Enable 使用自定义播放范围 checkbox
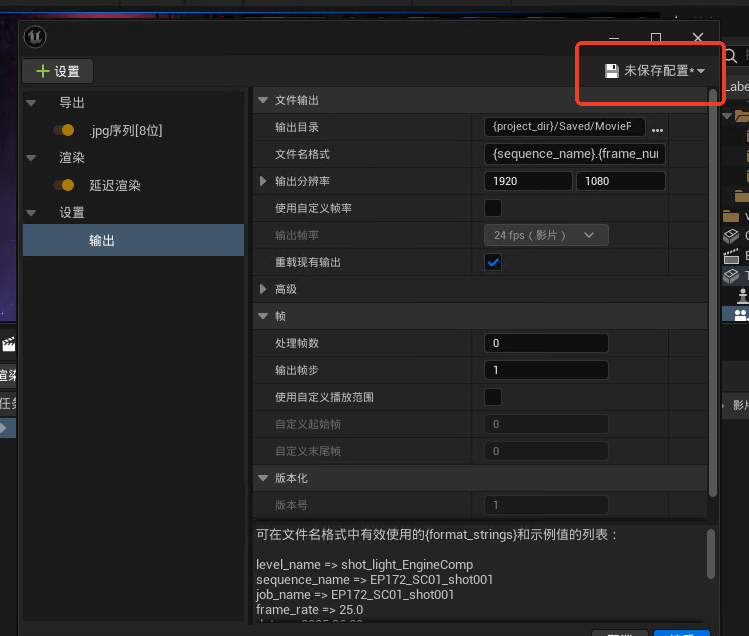Image resolution: width=749 pixels, height=636 pixels. [x=493, y=397]
